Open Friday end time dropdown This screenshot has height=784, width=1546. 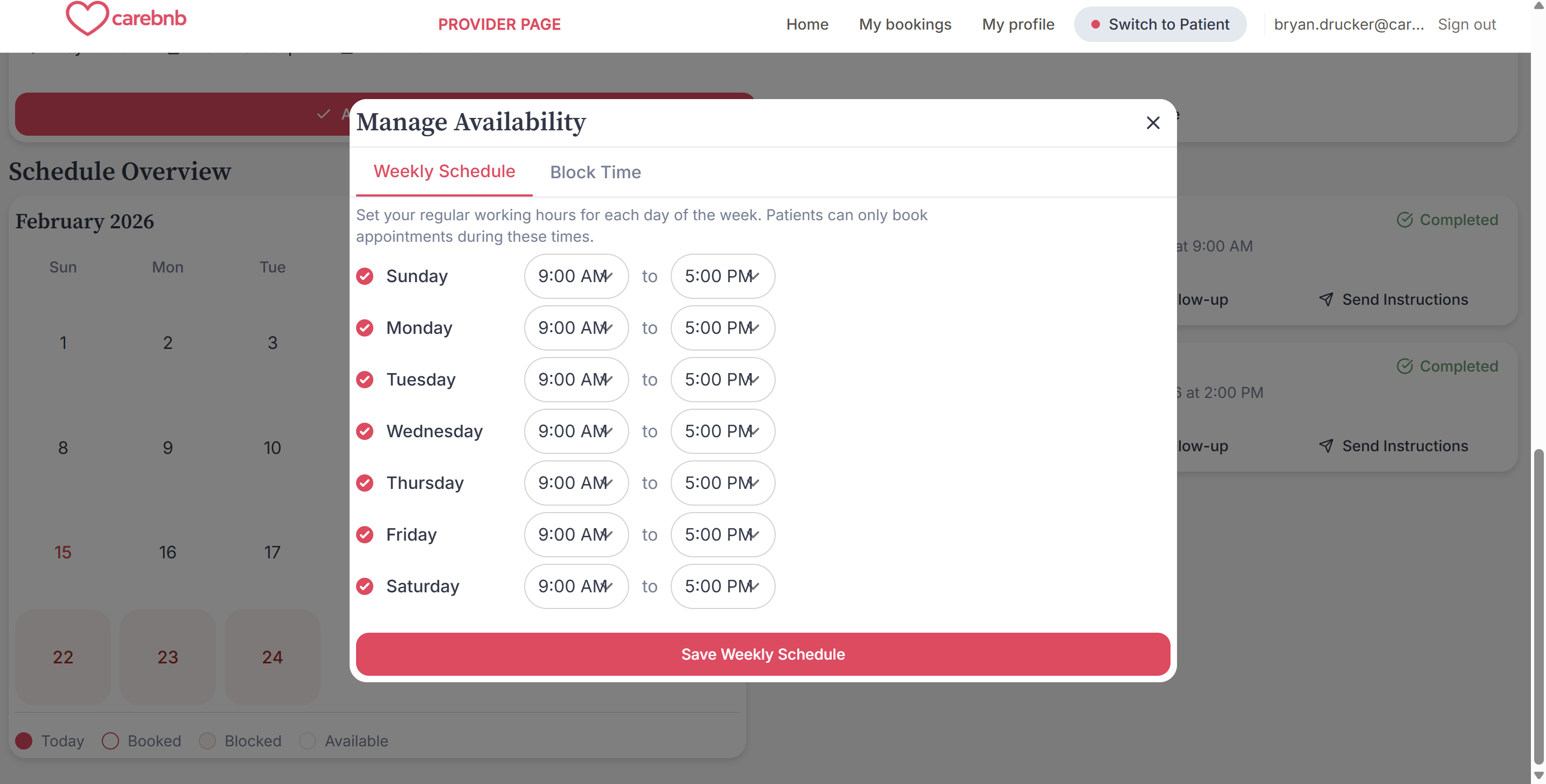coord(722,534)
